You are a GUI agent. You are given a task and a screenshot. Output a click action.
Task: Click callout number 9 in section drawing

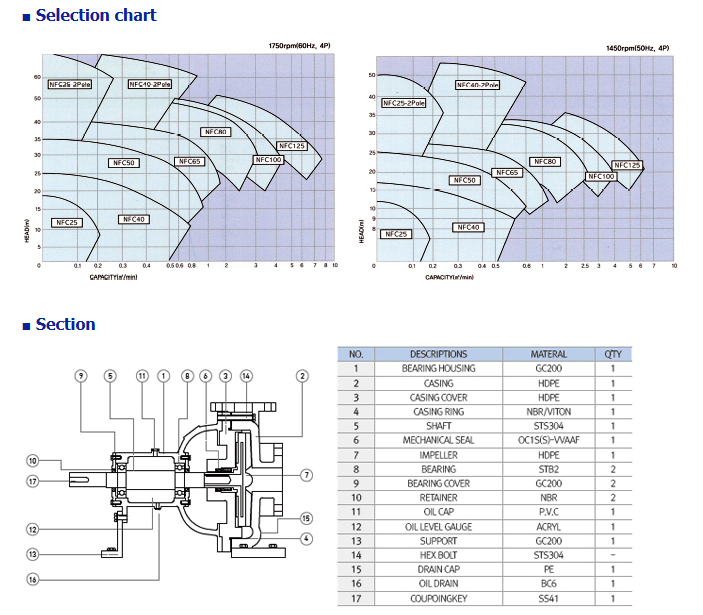click(x=80, y=376)
